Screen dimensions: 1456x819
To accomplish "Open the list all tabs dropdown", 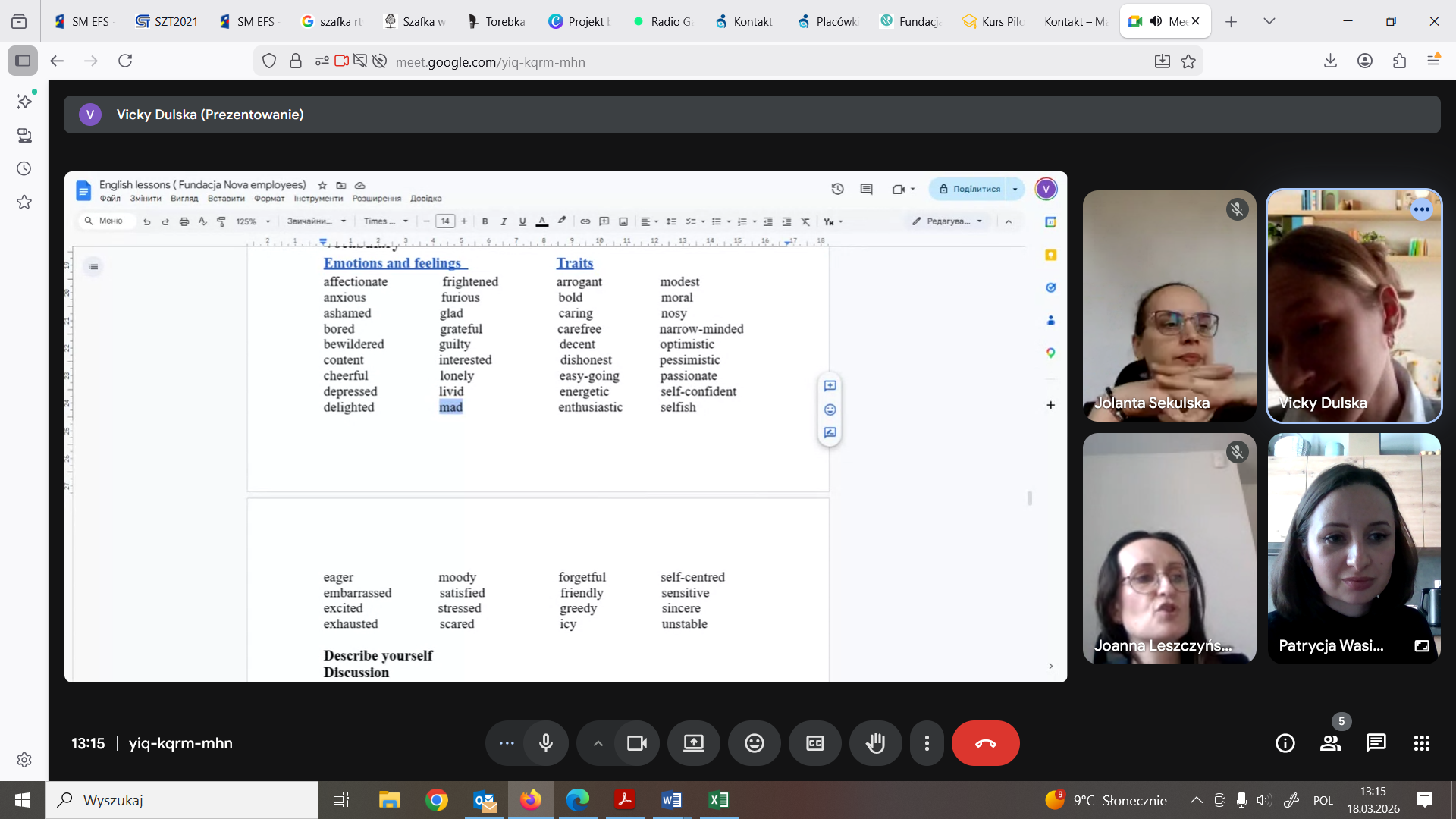I will click(1269, 21).
